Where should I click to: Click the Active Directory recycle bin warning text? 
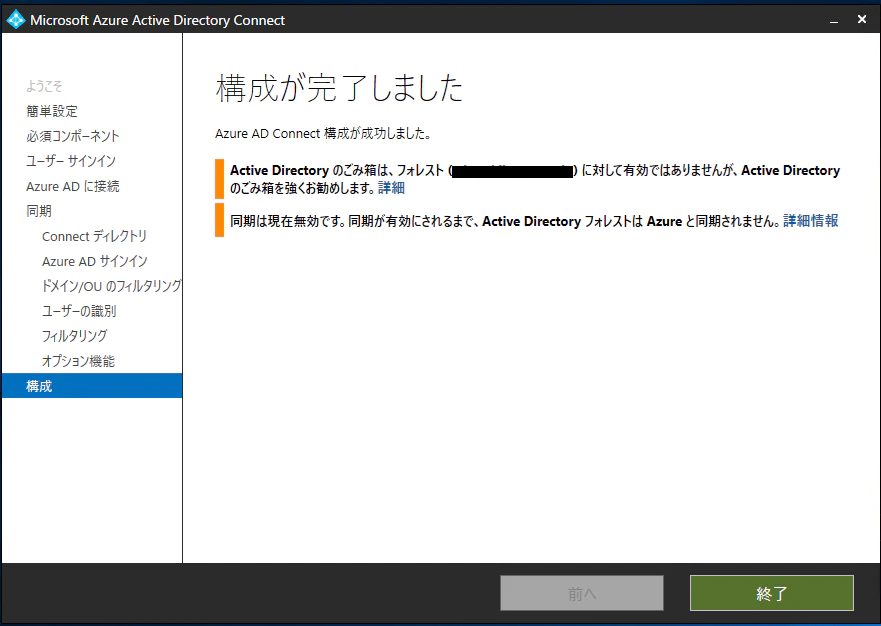click(535, 179)
